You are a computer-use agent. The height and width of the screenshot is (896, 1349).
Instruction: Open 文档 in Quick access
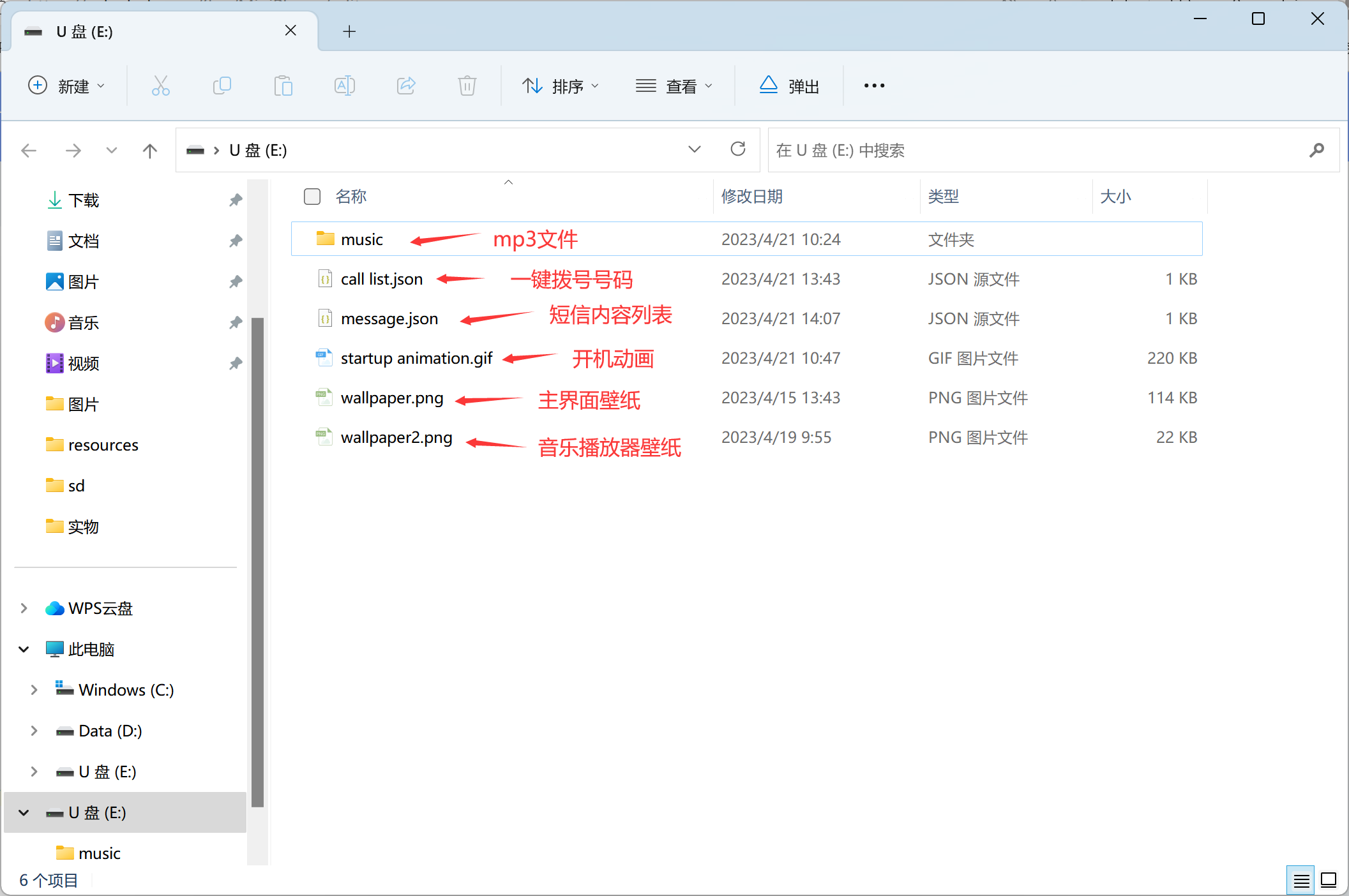83,241
